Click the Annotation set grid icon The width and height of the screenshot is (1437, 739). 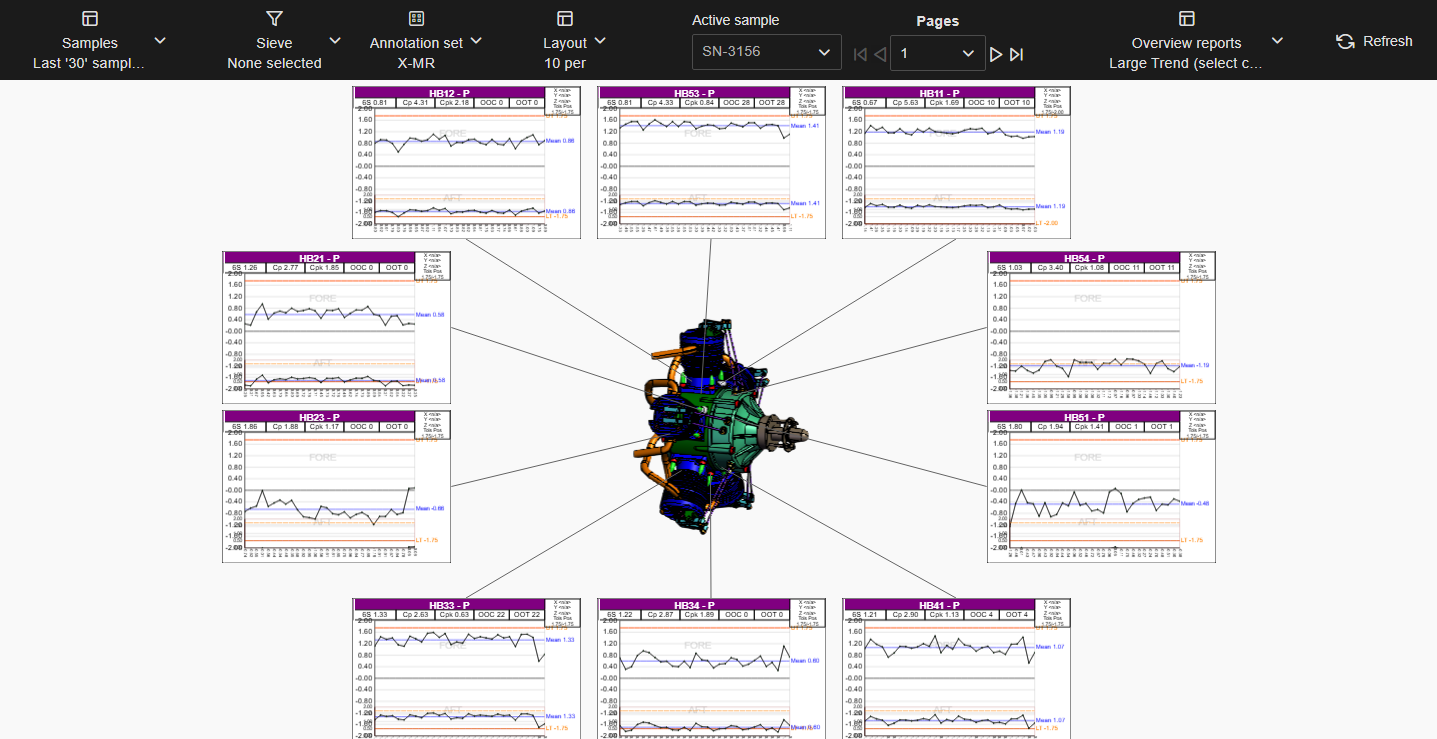[x=417, y=19]
